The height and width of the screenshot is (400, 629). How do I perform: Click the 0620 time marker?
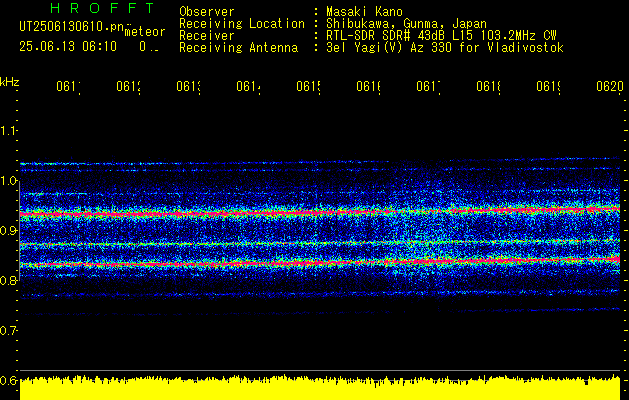tap(610, 87)
